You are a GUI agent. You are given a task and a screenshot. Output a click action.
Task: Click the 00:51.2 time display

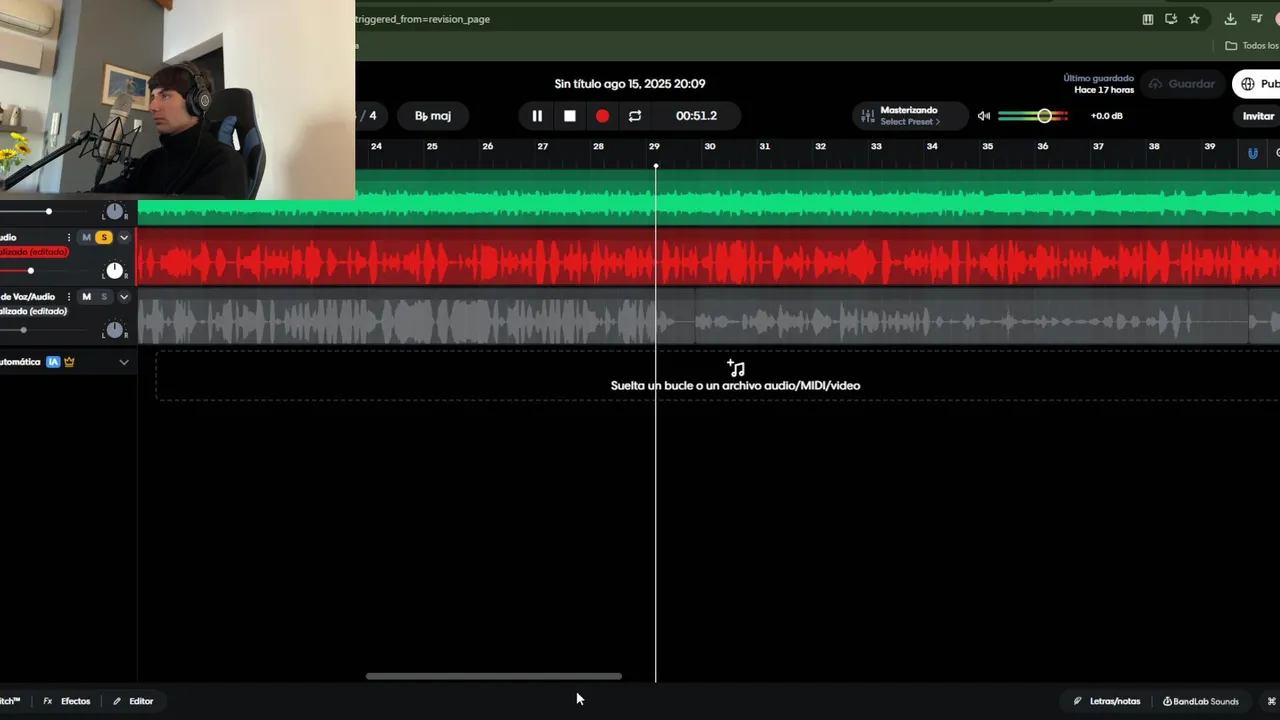(696, 116)
